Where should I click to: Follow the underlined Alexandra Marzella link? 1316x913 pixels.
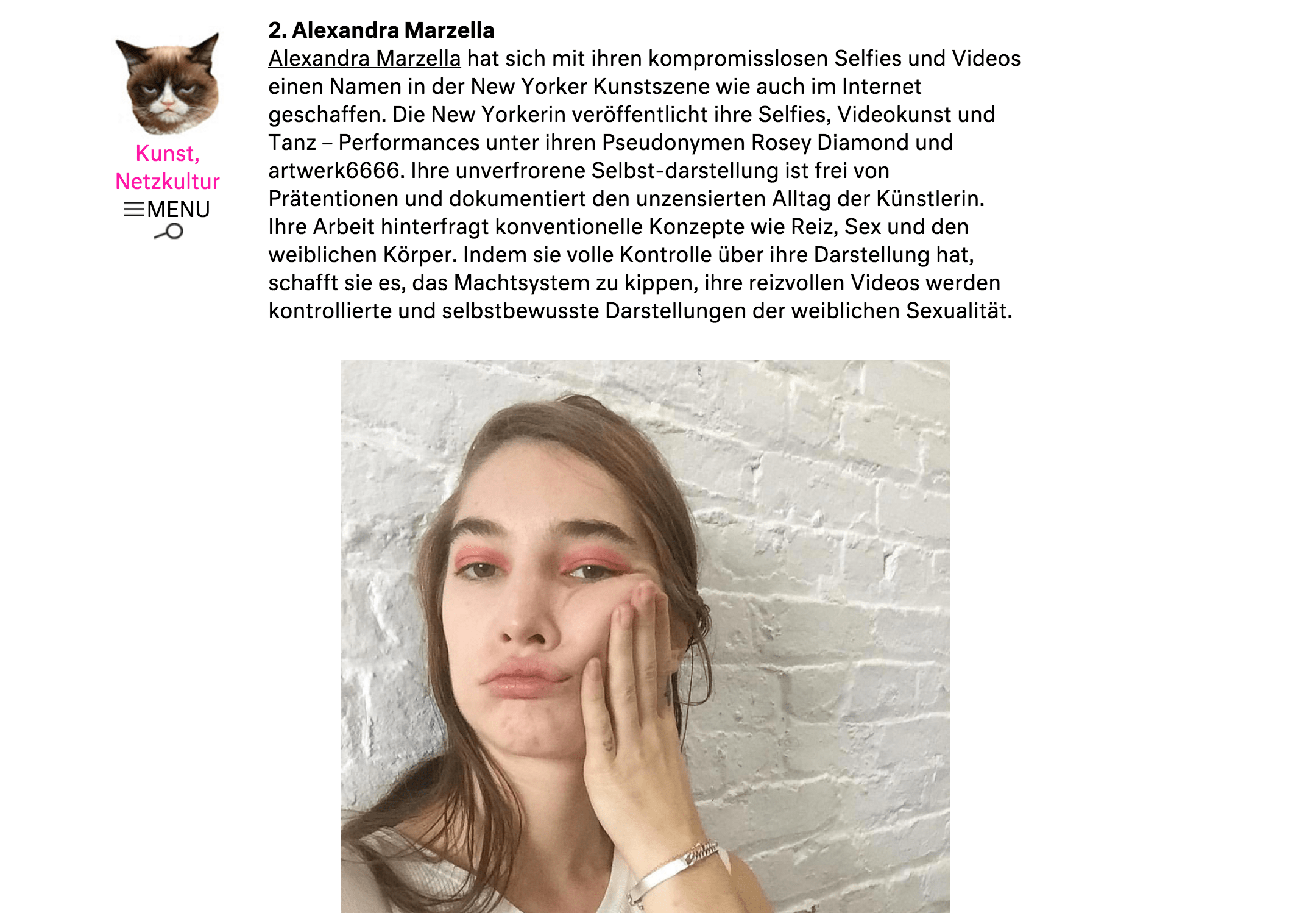coord(364,59)
